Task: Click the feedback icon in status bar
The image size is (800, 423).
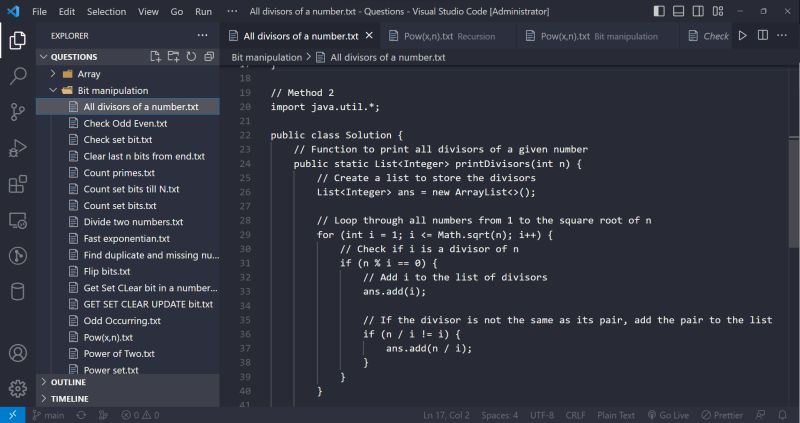Action: pos(761,415)
